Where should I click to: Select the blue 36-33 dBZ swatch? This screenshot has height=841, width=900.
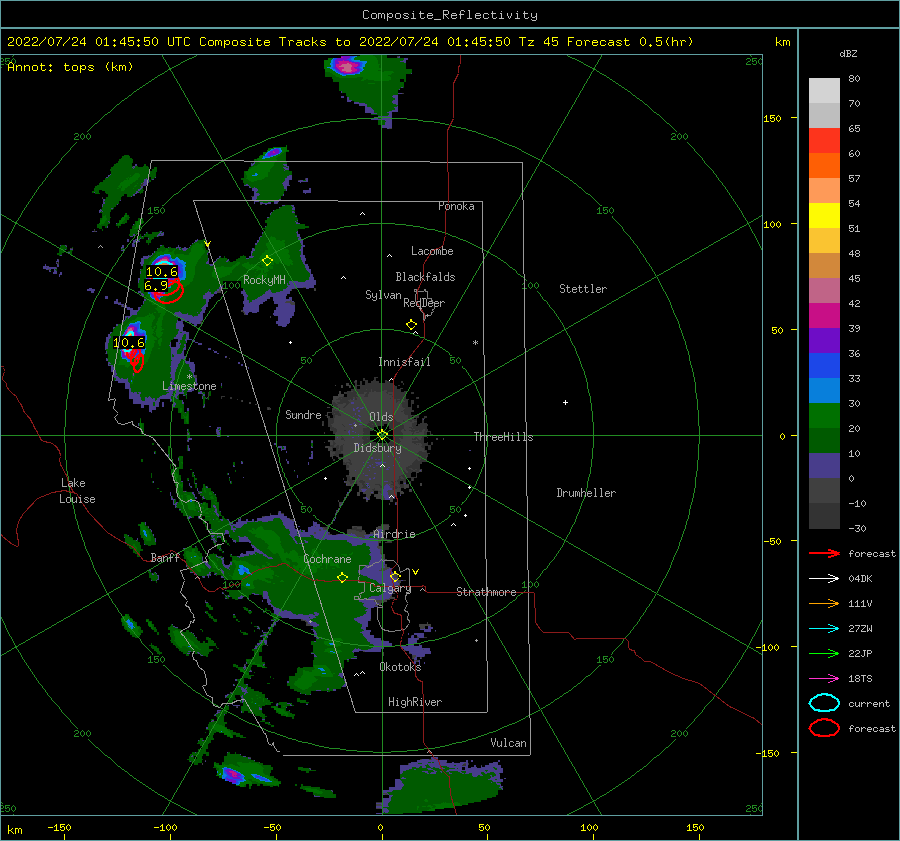[x=824, y=366]
